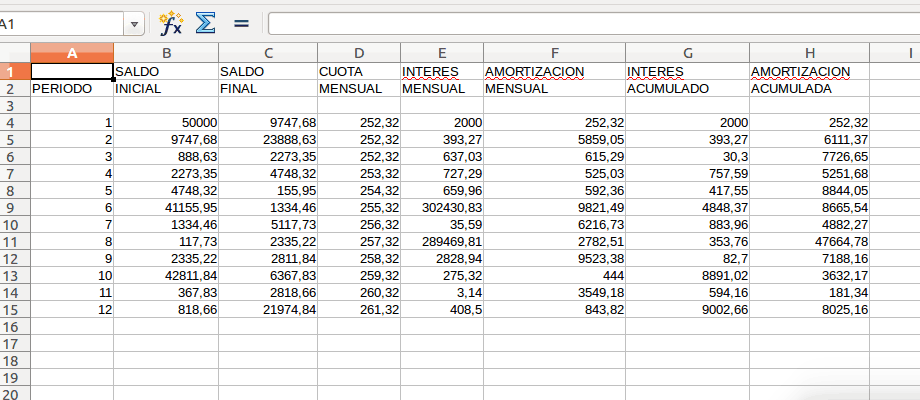Open the Function Wizard
This screenshot has height=400, width=920.
(171, 23)
